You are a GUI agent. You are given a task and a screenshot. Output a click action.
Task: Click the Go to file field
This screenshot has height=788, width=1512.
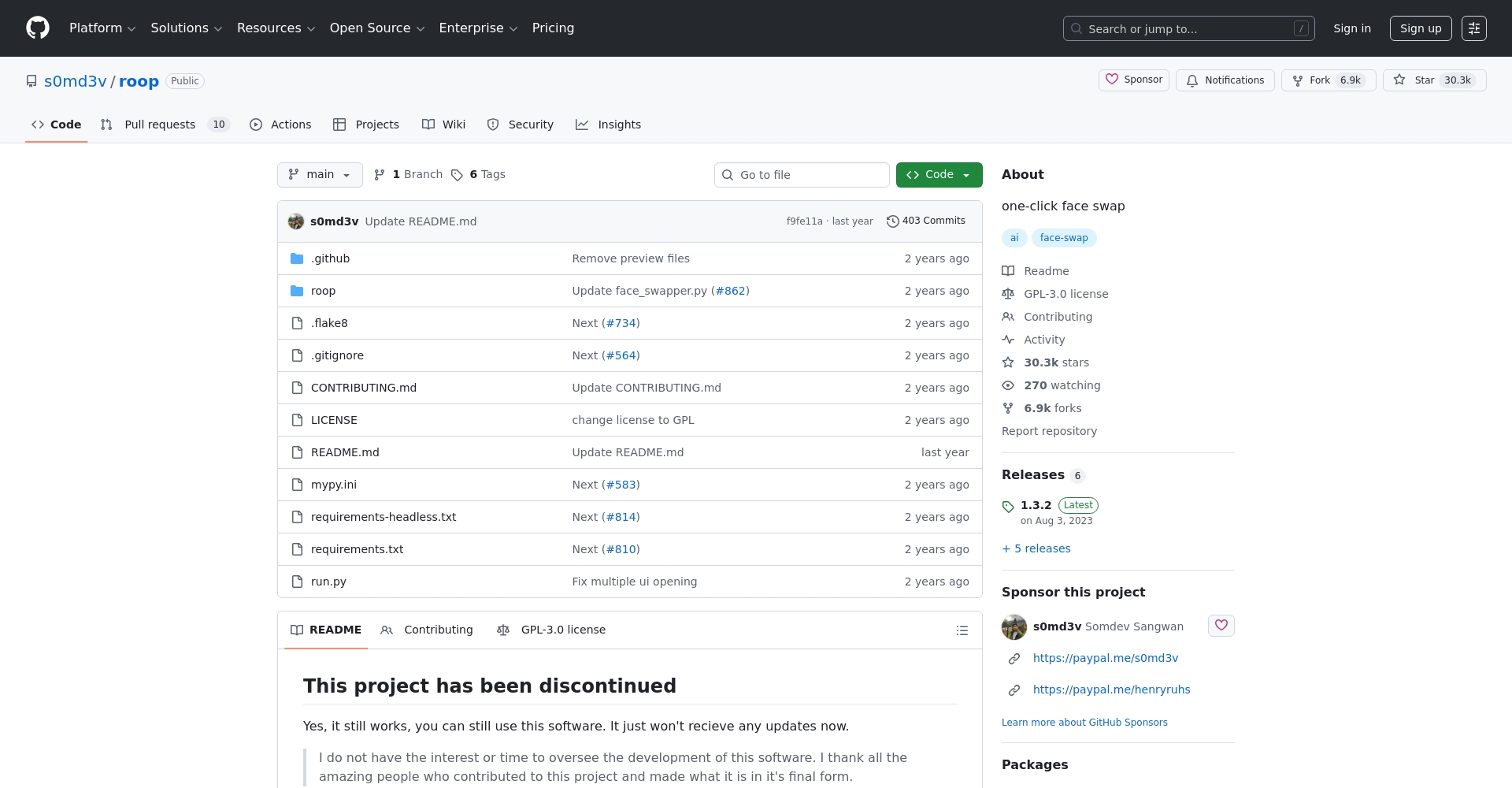point(802,175)
